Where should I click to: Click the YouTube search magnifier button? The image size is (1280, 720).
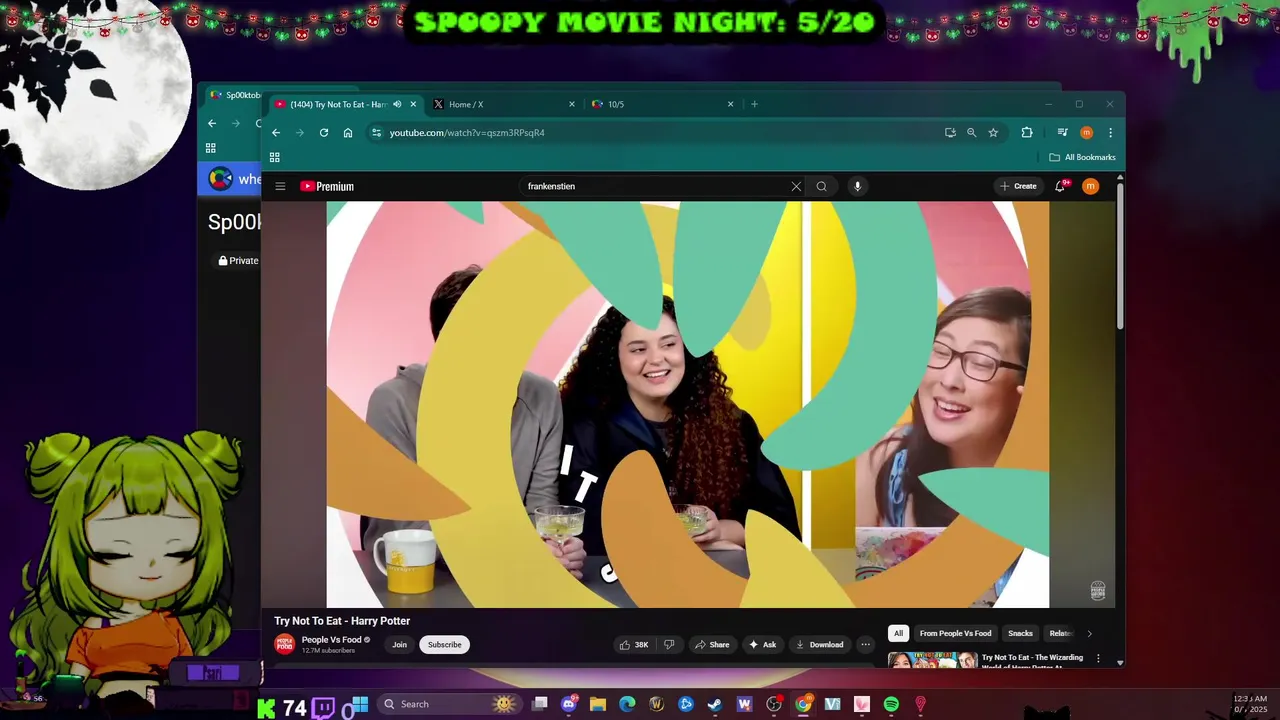point(822,186)
